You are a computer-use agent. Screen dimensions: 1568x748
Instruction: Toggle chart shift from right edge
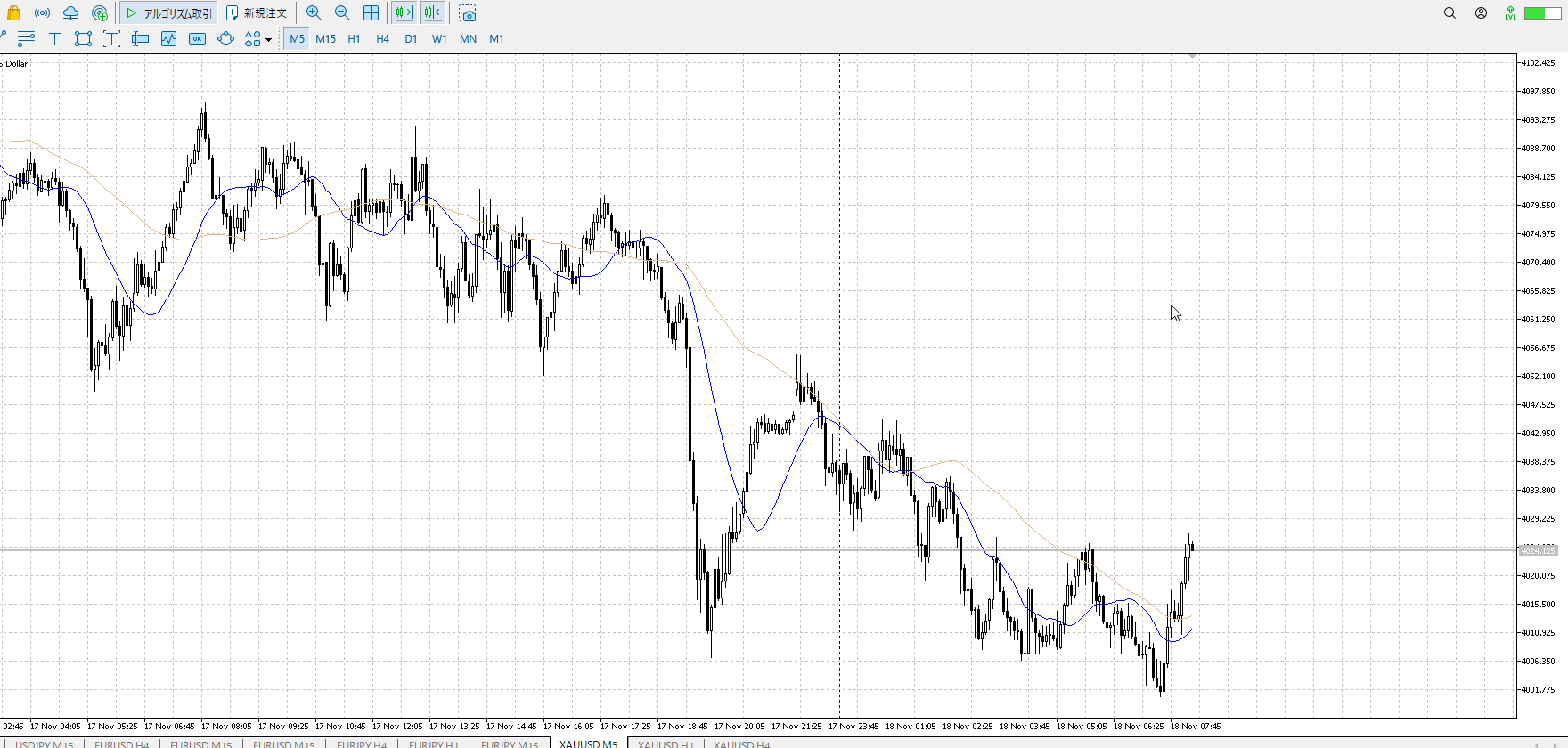[433, 13]
